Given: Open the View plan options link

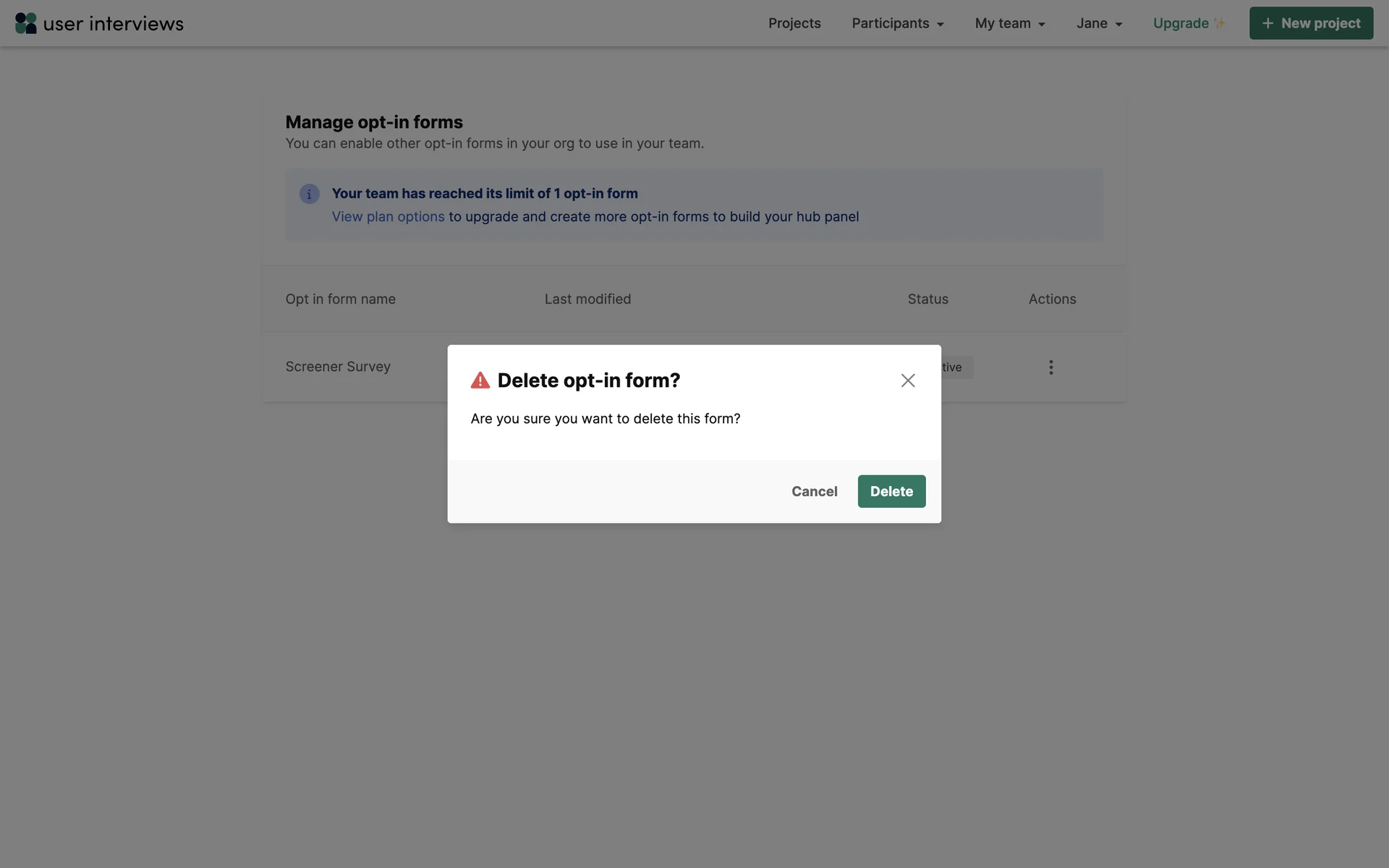Looking at the screenshot, I should (388, 217).
